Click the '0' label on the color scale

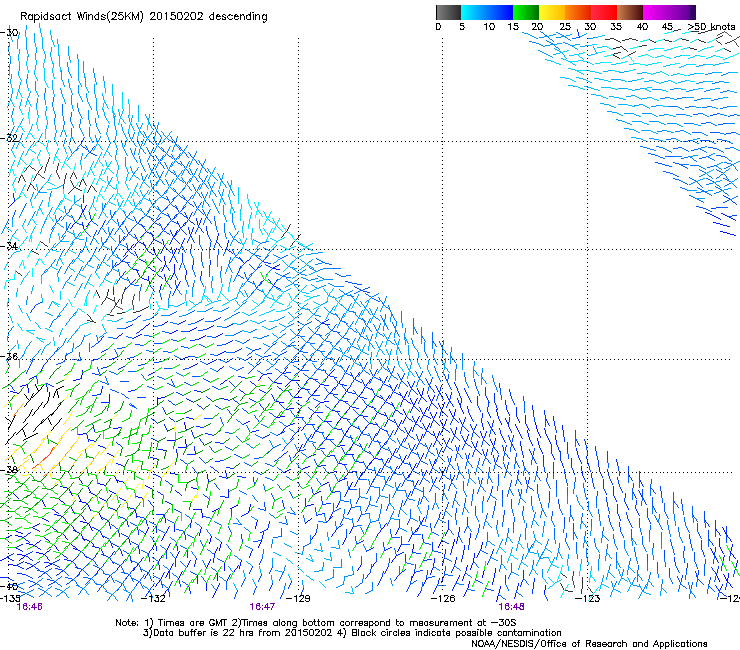tap(438, 26)
